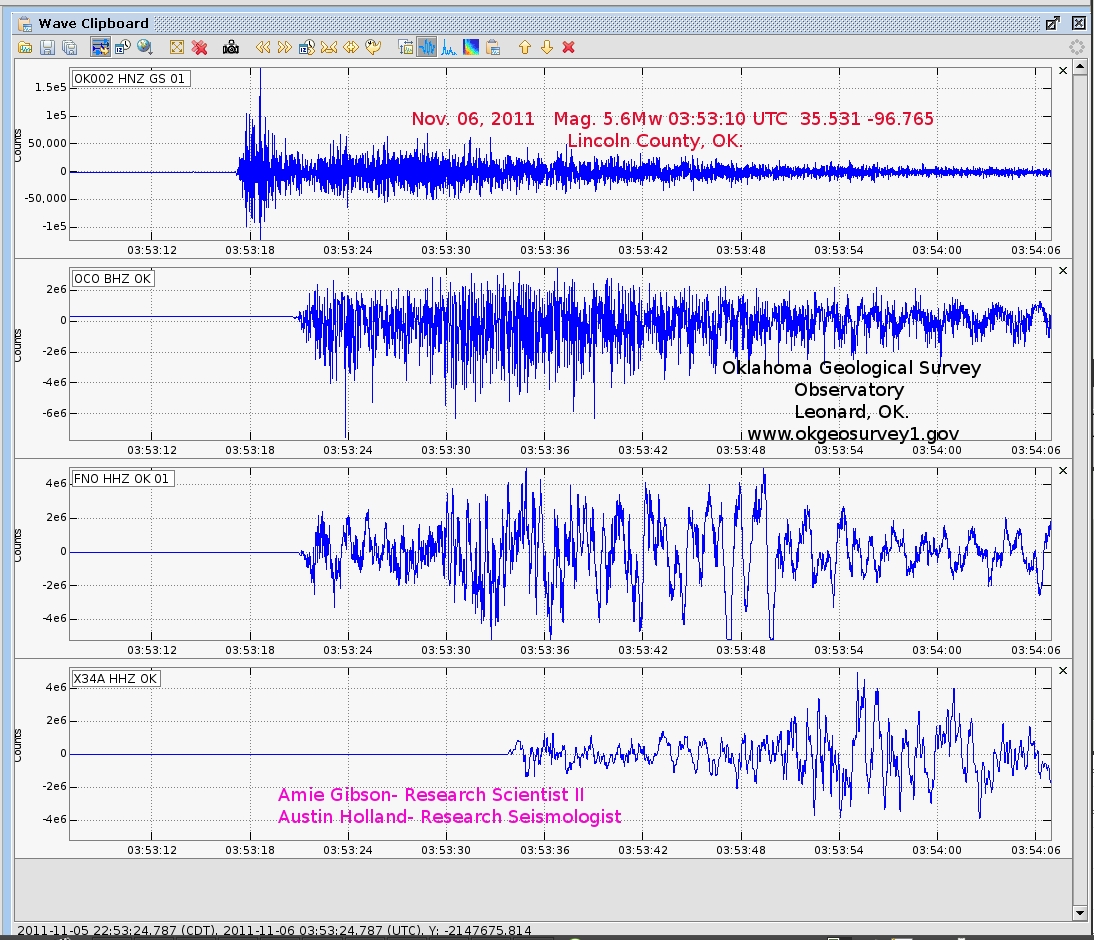Move the selected wave up
1094x940 pixels.
coord(524,47)
